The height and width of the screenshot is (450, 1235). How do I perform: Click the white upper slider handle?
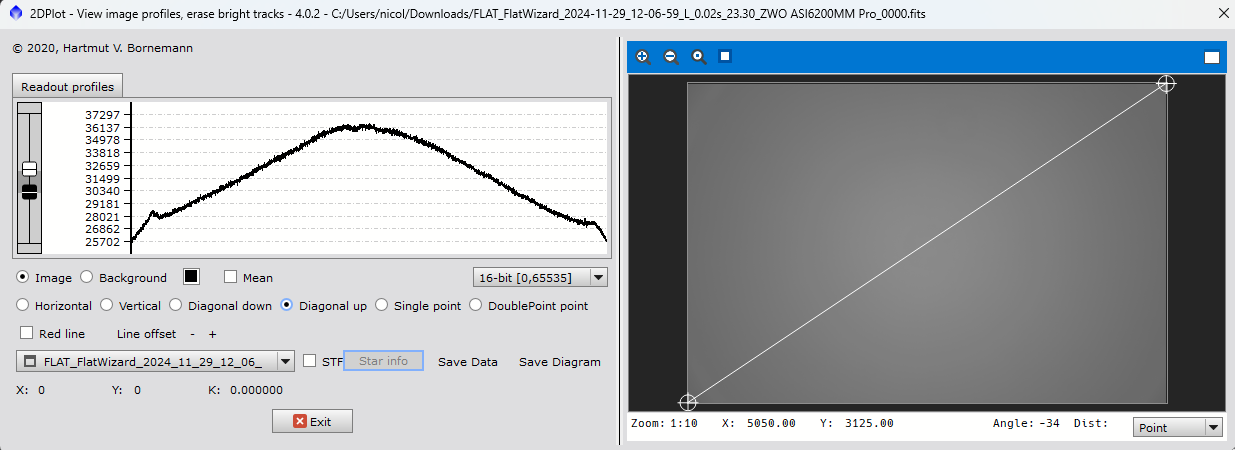coord(29,168)
